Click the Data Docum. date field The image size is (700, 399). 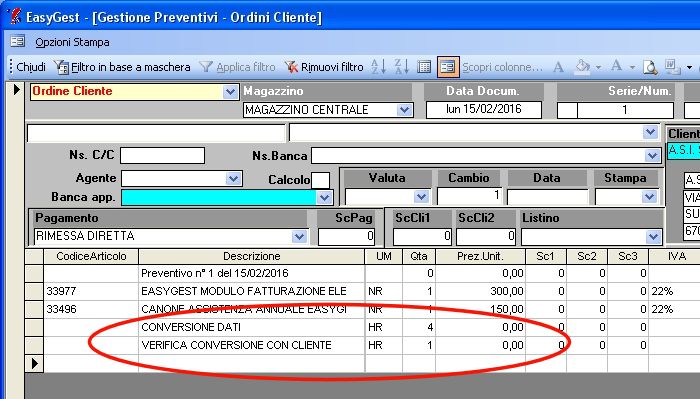click(483, 110)
